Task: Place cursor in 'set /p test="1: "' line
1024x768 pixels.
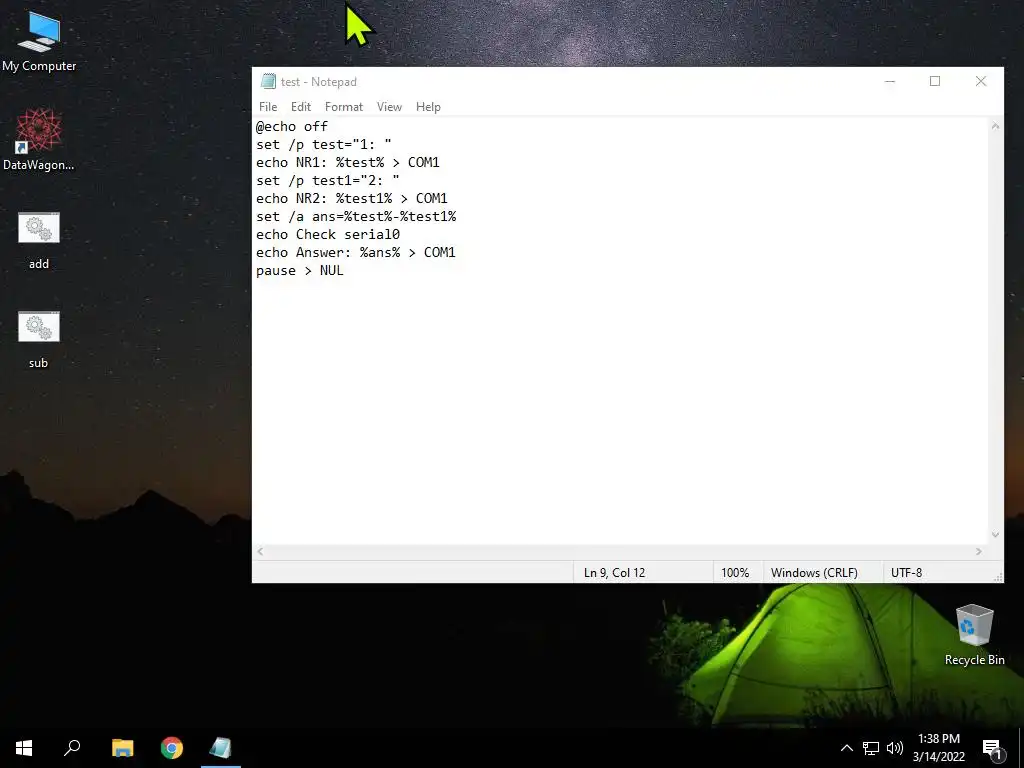Action: tap(323, 144)
